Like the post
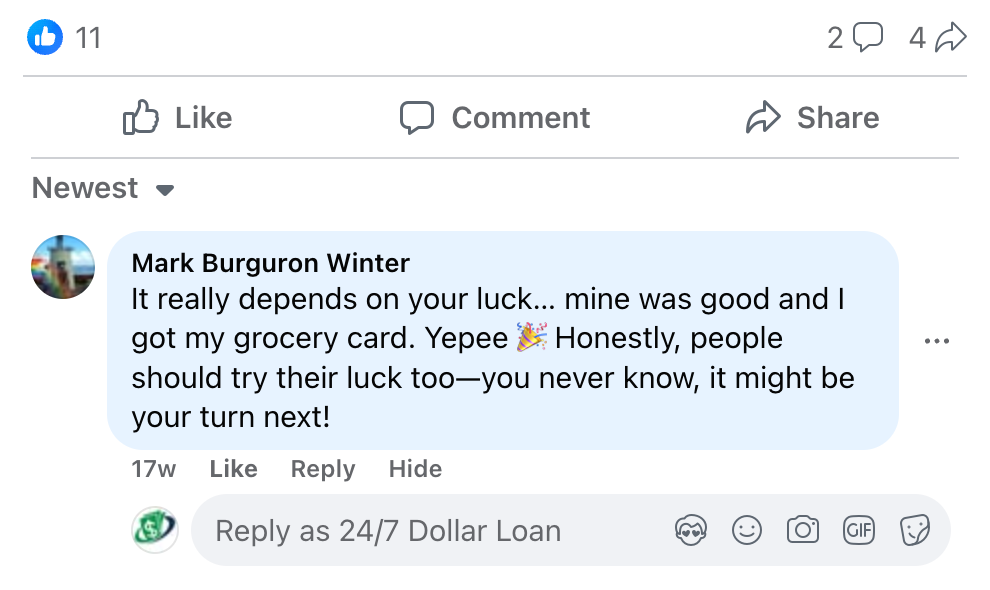This screenshot has width=990, height=590. click(x=177, y=118)
